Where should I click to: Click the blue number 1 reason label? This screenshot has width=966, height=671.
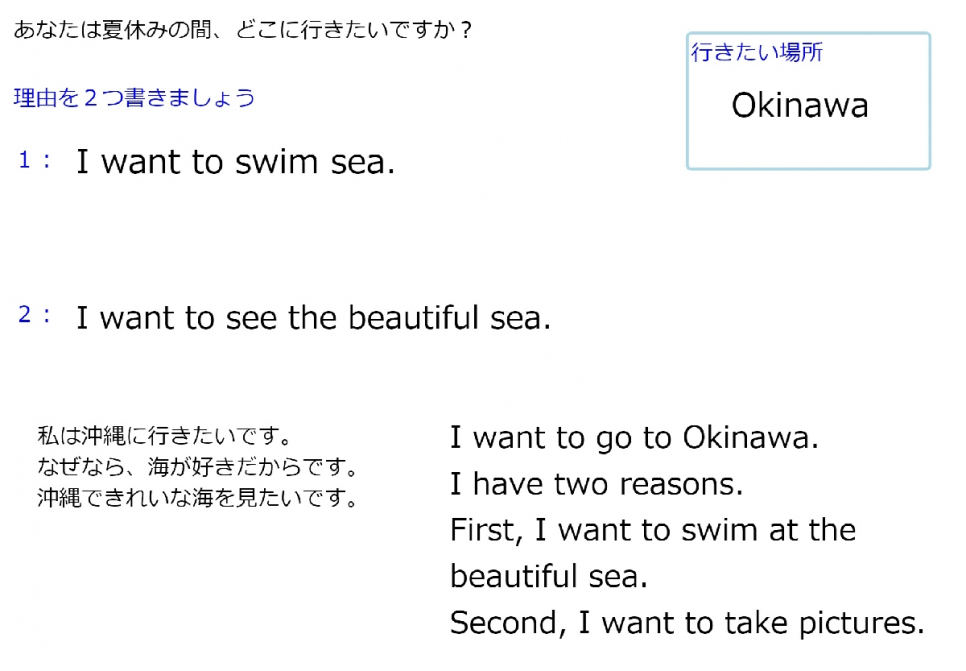click(x=34, y=160)
